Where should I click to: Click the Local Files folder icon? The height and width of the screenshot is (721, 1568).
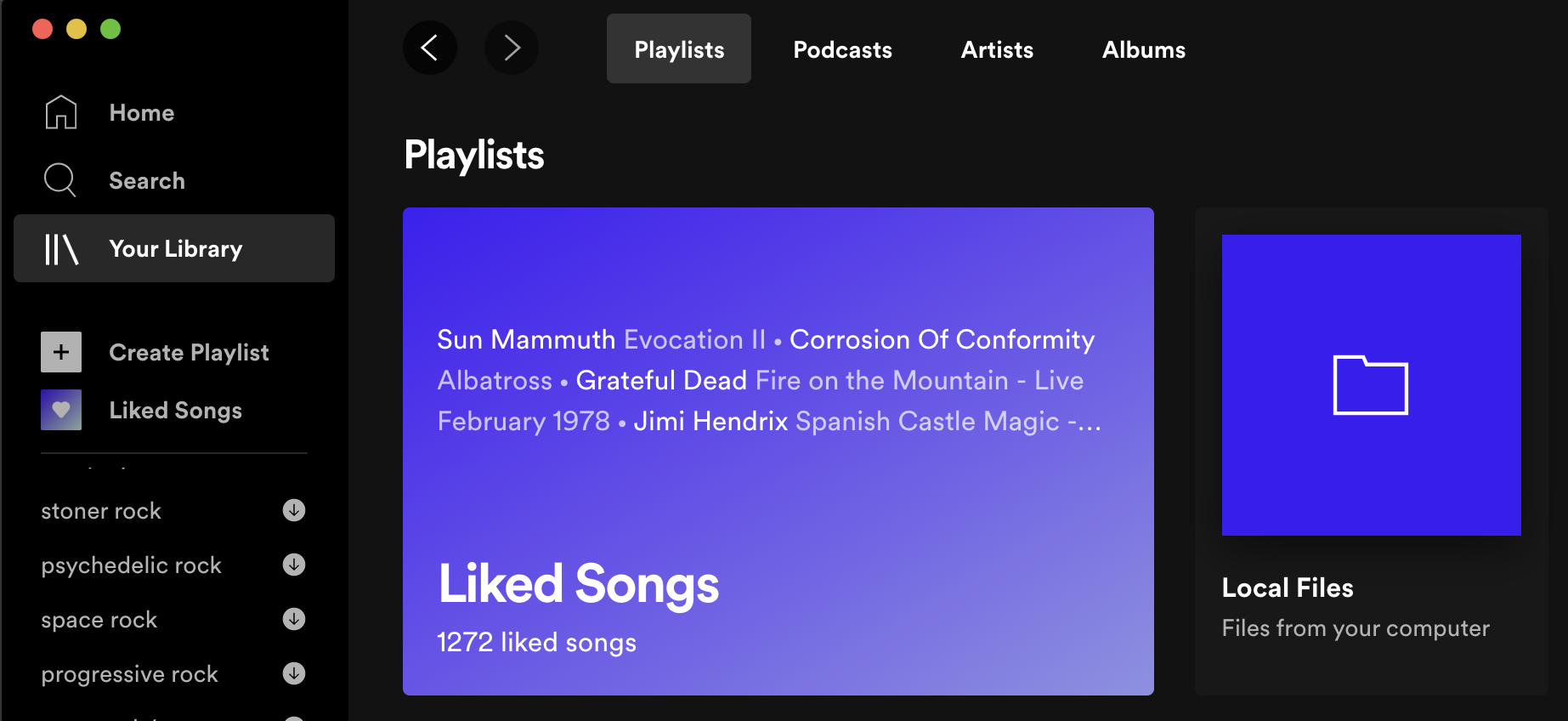click(1370, 385)
